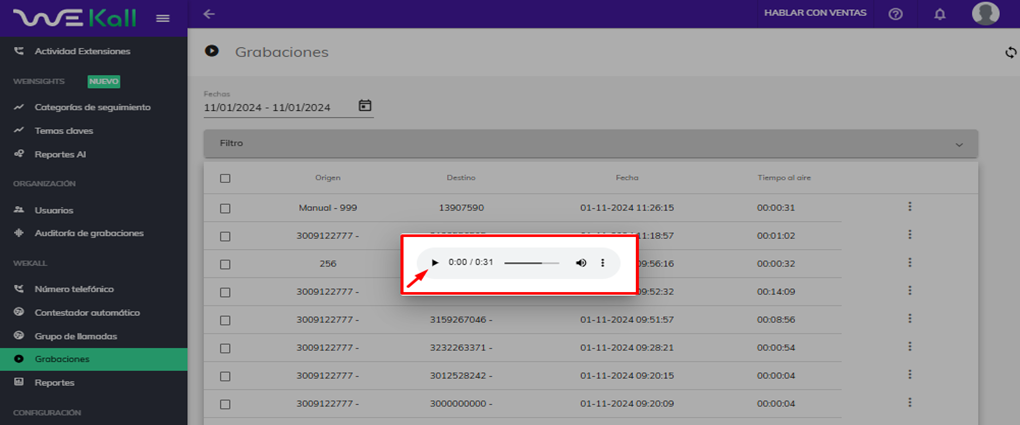Click date cell 01-11-2024 09:51:57
This screenshot has height=425, width=1020.
point(627,320)
